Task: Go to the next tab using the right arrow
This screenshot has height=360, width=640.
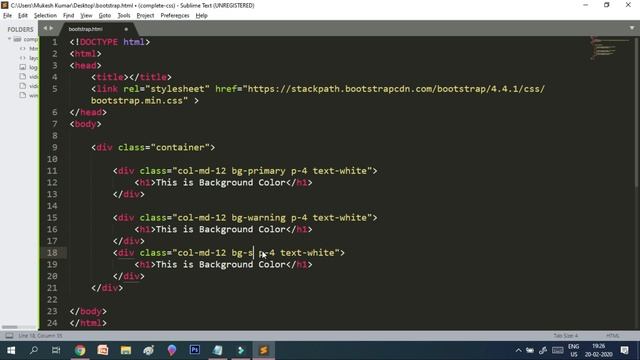Action: pos(51,28)
